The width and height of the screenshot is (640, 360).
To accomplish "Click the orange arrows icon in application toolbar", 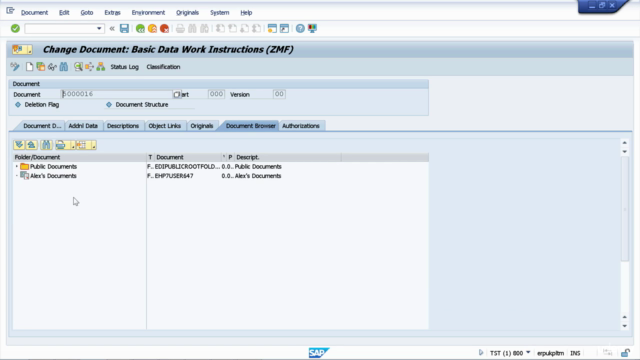I will click(89, 67).
